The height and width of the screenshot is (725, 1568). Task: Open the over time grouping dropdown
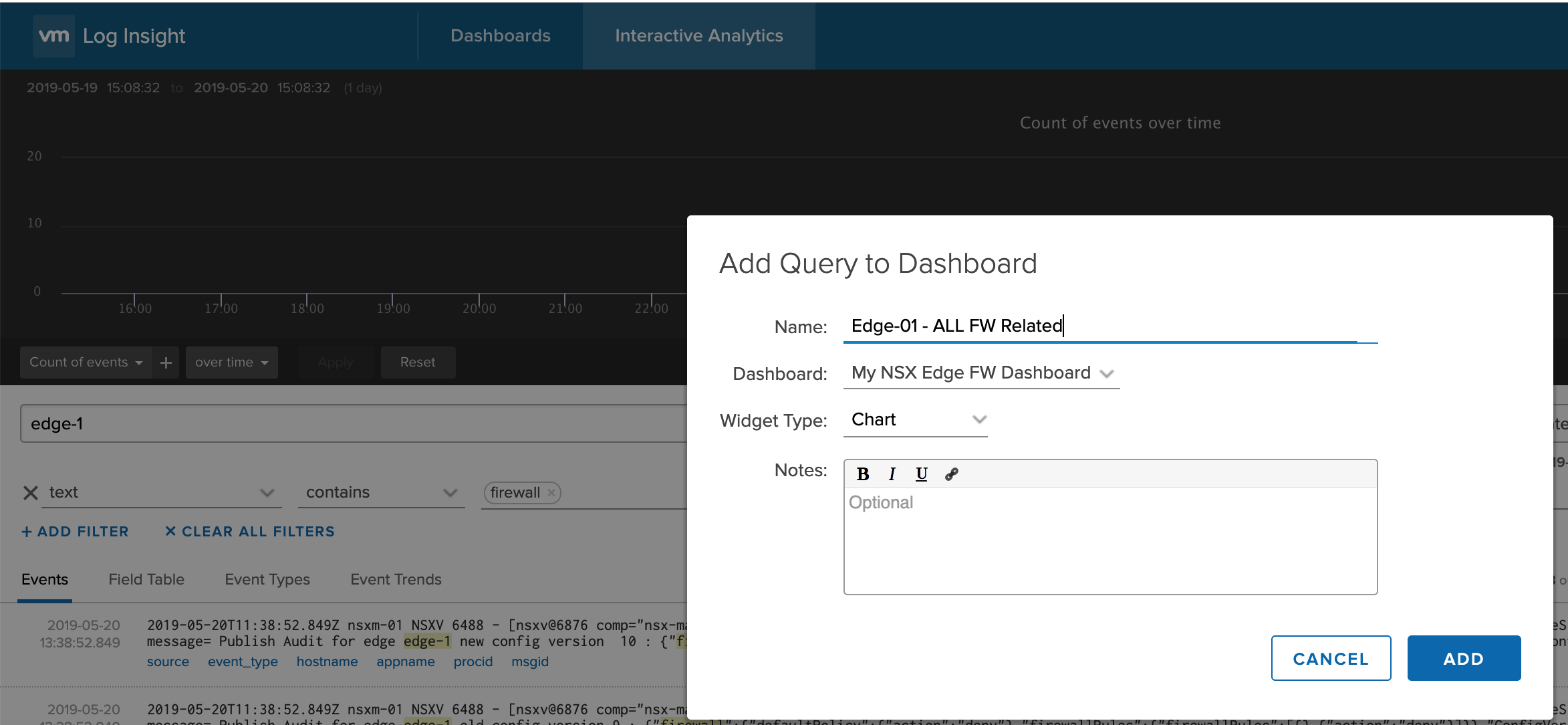[x=231, y=362]
